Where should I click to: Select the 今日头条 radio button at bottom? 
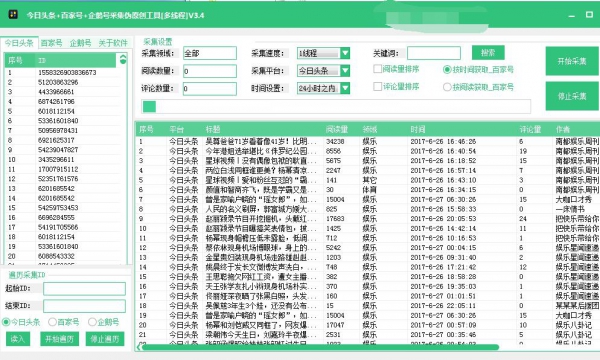point(6,322)
